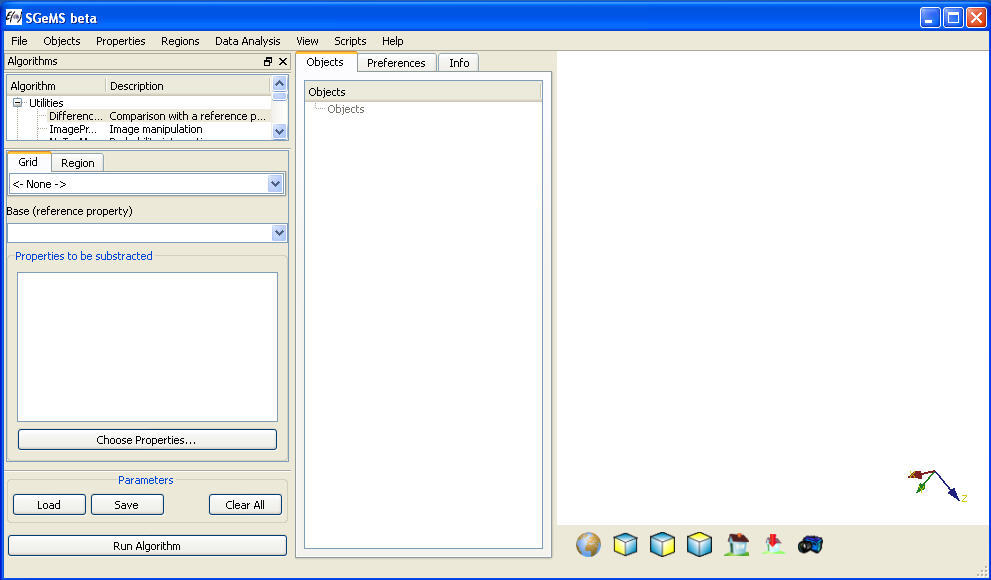
Task: Click the house with red arrow icon
Action: tap(774, 545)
